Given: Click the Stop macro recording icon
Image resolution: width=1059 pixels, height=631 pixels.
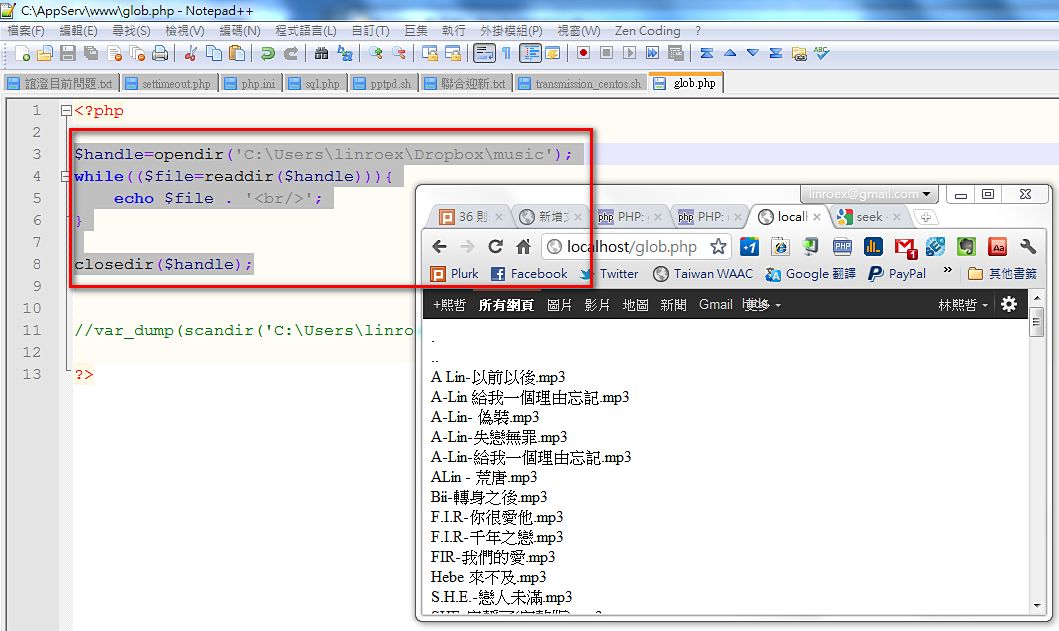Looking at the screenshot, I should (606, 53).
